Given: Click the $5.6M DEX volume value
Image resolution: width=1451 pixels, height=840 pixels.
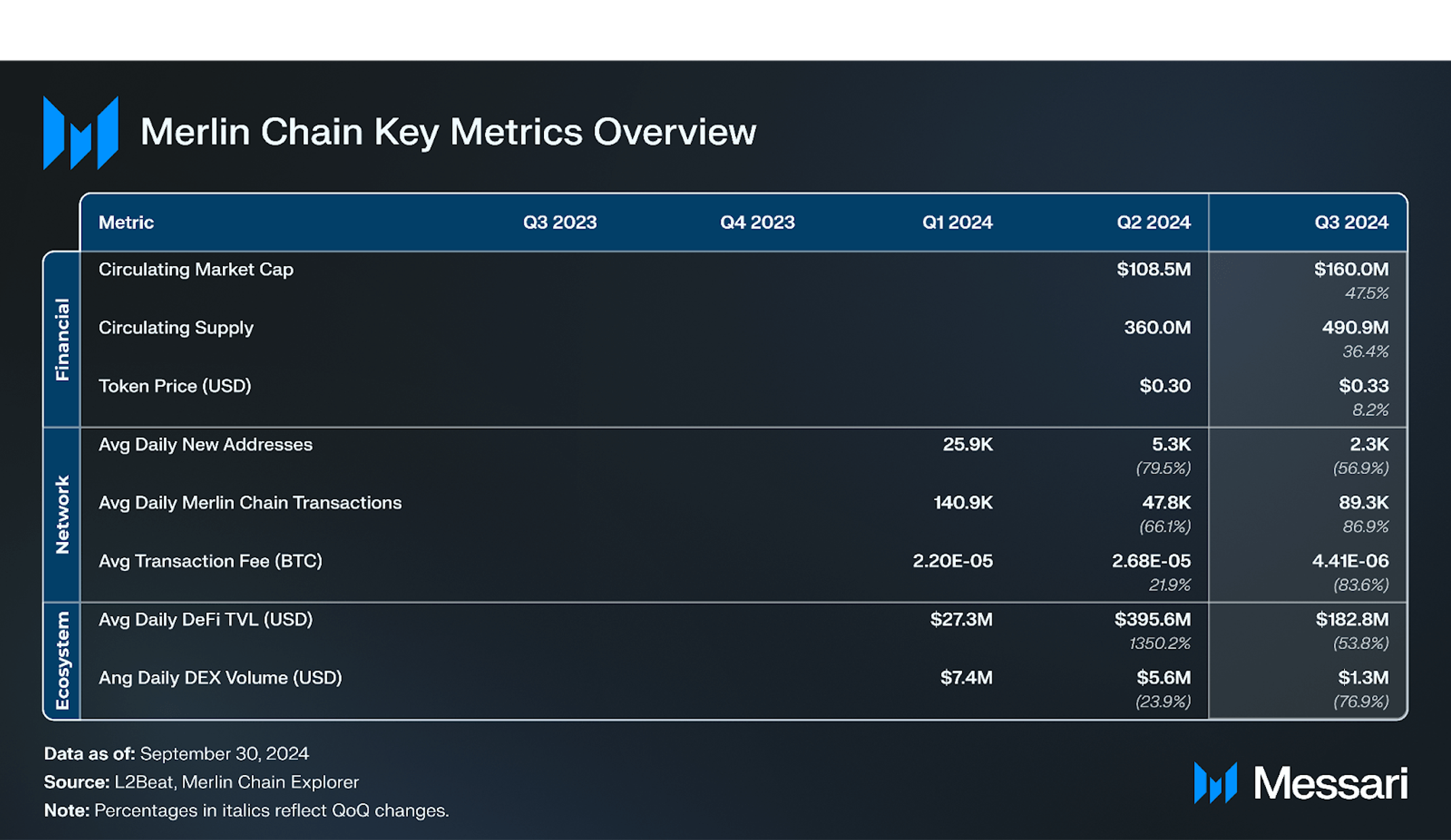Looking at the screenshot, I should (x=1164, y=677).
